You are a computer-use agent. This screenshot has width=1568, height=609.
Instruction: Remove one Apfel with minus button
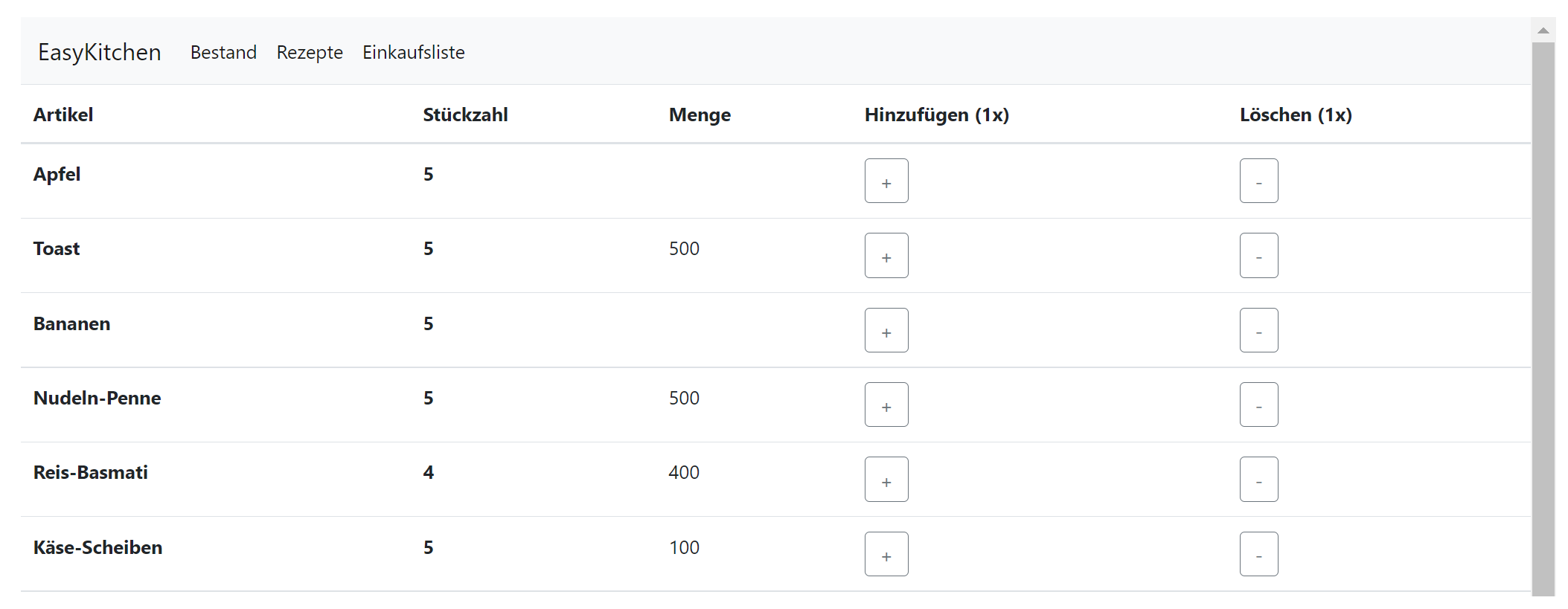pyautogui.click(x=1258, y=181)
